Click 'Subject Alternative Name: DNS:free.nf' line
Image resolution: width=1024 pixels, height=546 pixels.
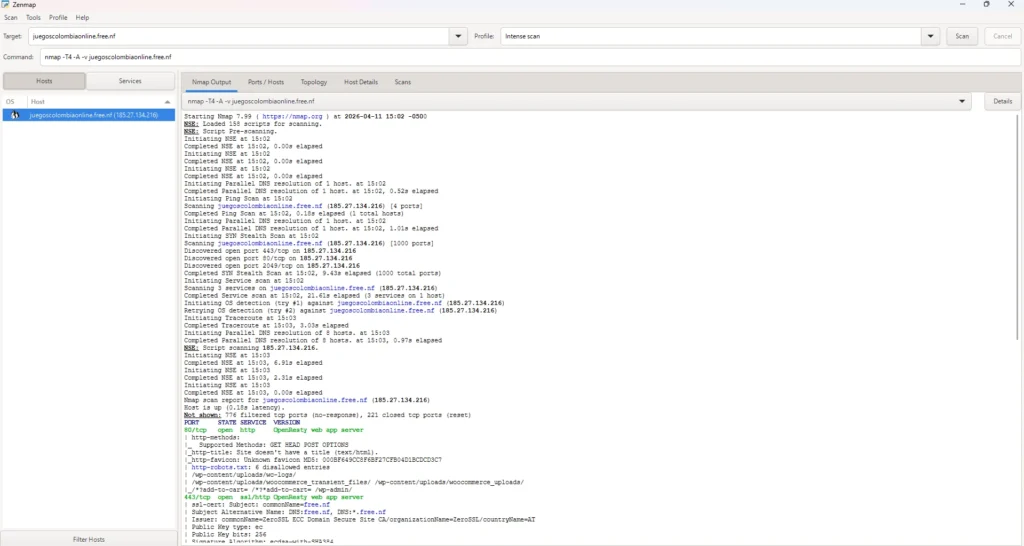[285, 512]
